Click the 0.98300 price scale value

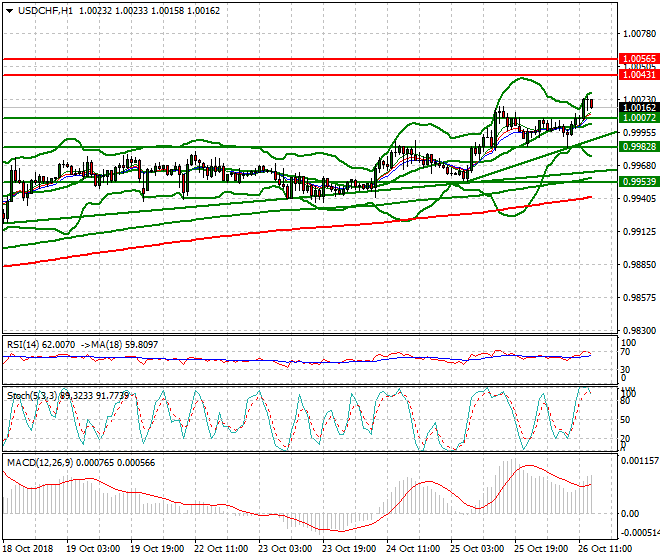click(639, 331)
